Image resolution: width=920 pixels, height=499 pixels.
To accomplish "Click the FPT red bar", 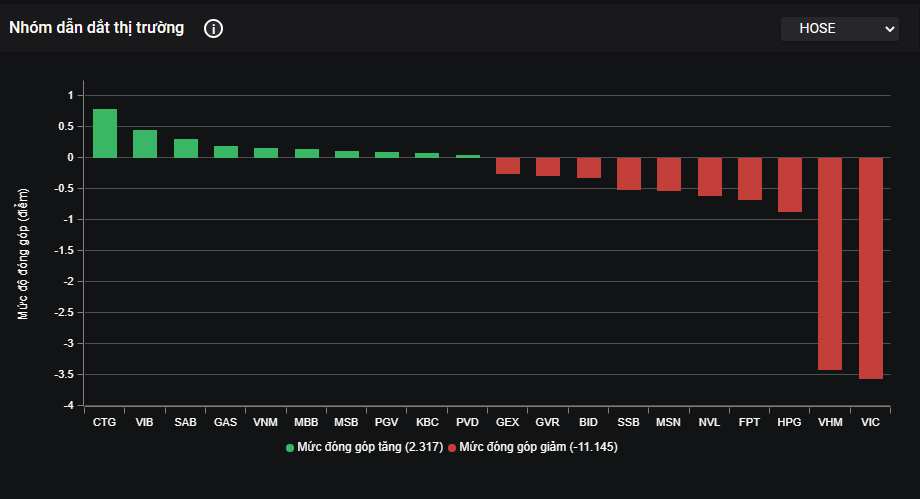I will [x=750, y=178].
